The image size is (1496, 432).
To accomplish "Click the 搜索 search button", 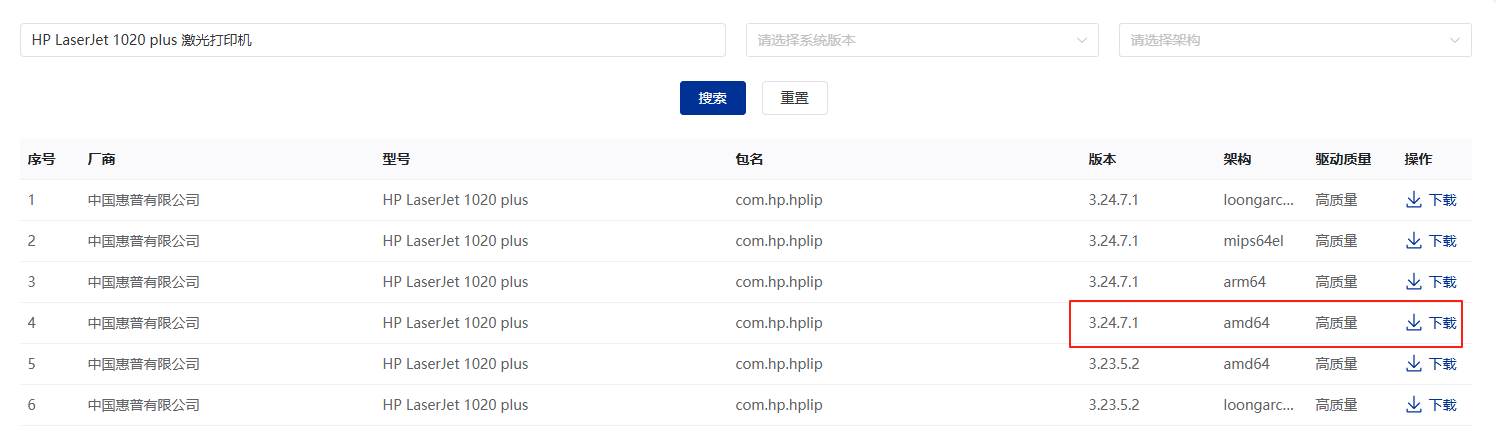I will click(713, 98).
